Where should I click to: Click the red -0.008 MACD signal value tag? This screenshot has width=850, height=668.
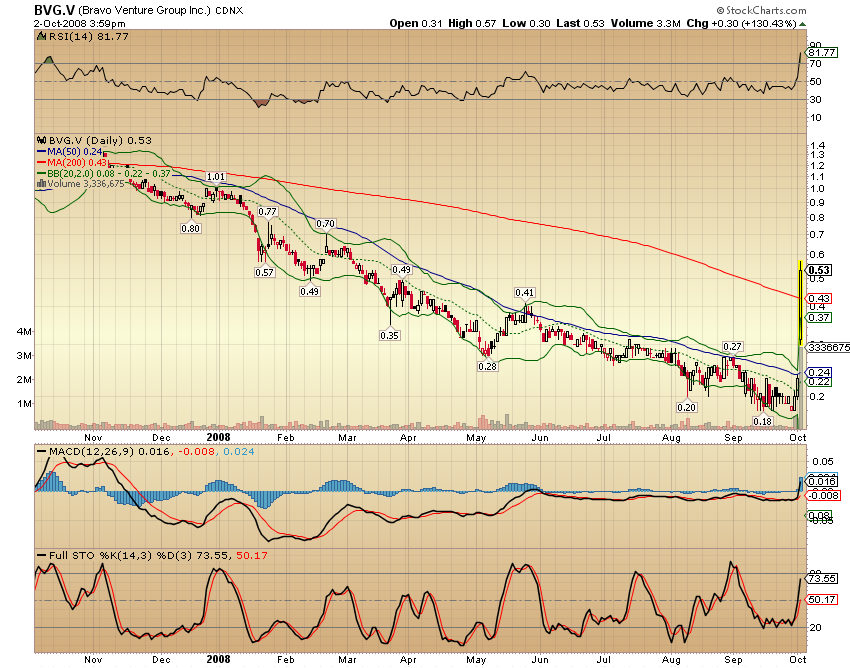[823, 496]
